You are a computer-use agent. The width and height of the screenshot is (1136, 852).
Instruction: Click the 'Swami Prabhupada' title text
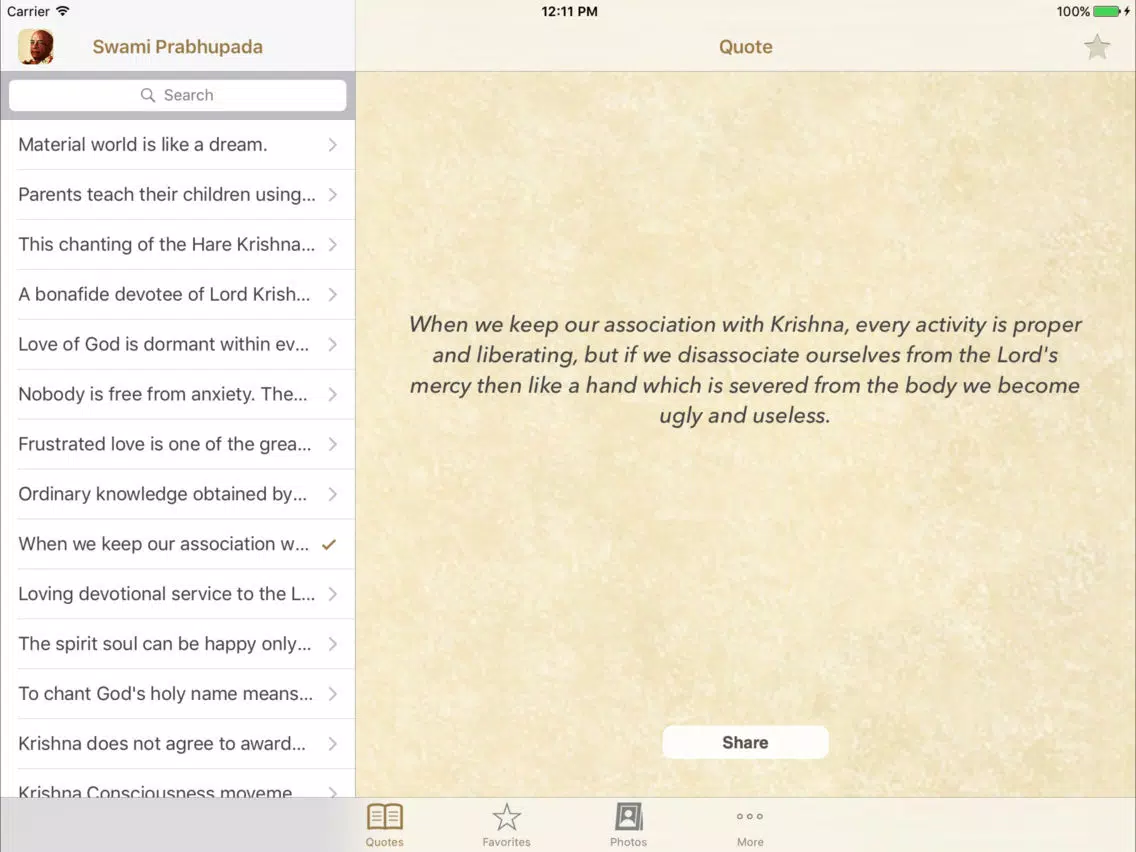[x=178, y=47]
